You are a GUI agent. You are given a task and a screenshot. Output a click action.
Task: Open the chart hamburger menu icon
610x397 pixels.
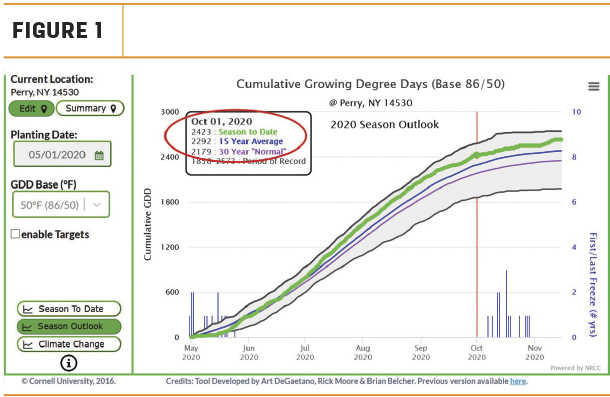593,86
